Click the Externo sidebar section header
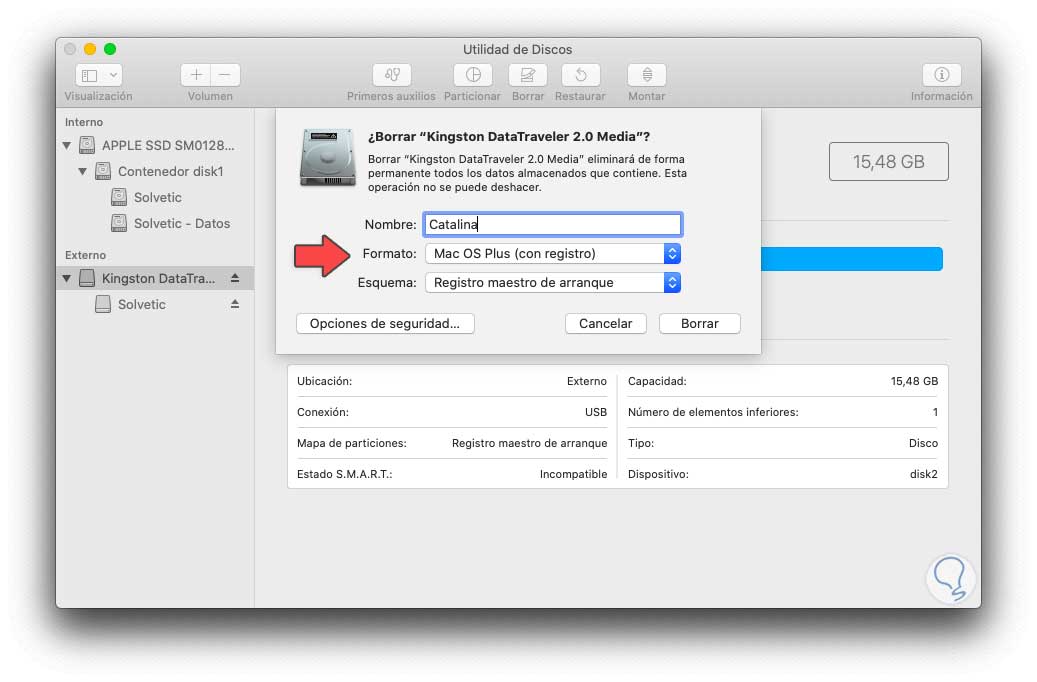1037x682 pixels. click(x=85, y=255)
